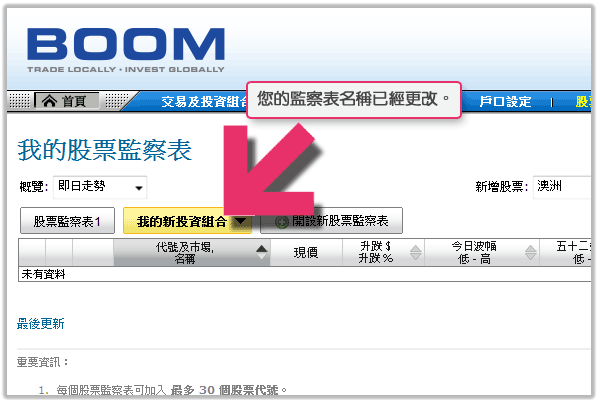Open 戶口設定 menu
This screenshot has width=600, height=400.
click(505, 102)
